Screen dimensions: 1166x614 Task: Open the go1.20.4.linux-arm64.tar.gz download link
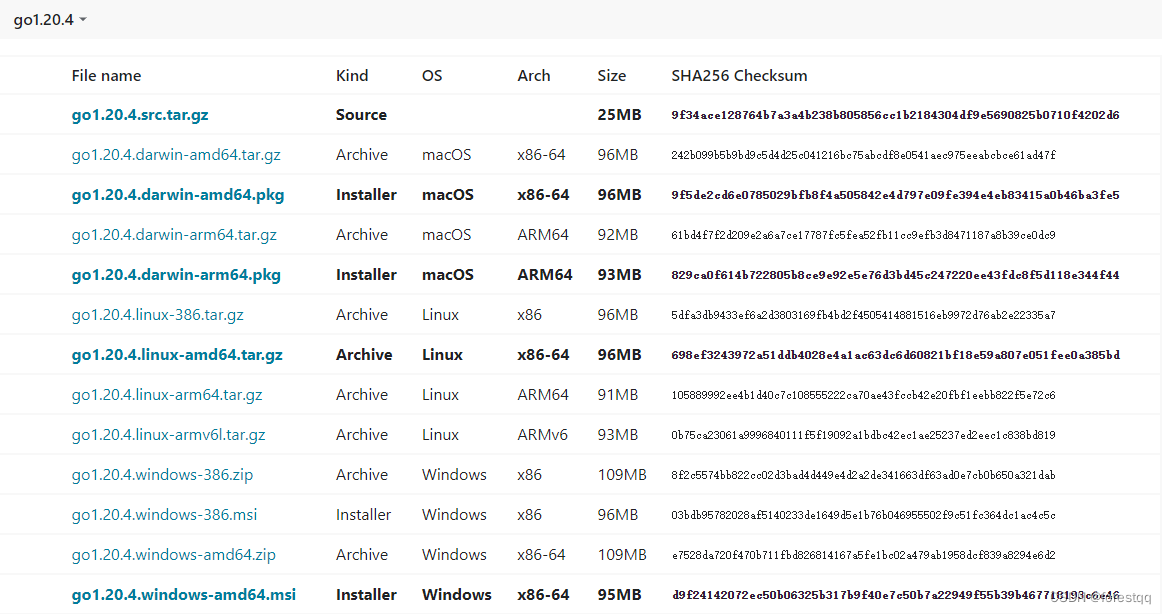pyautogui.click(x=166, y=394)
